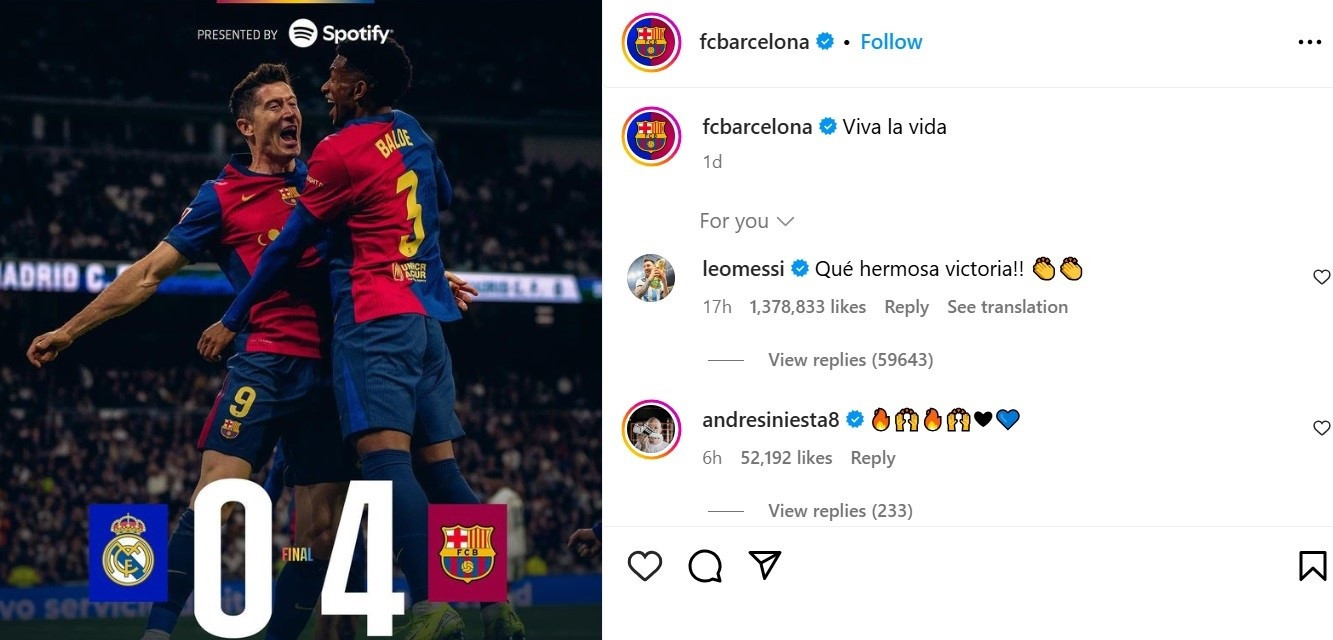Image resolution: width=1333 pixels, height=640 pixels.
Task: Click the match result post image
Action: click(300, 320)
